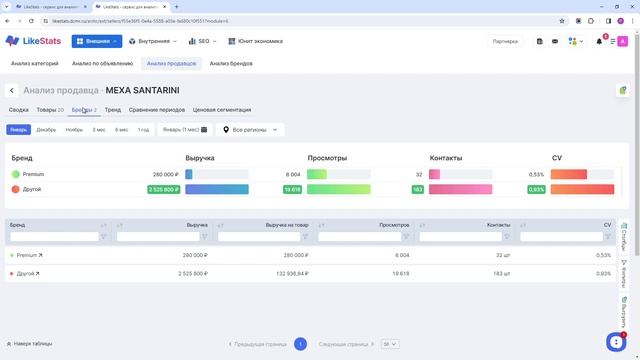Screen dimensions: 640x360
Task: Click the filter icon for the Бренд column
Action: click(103, 237)
